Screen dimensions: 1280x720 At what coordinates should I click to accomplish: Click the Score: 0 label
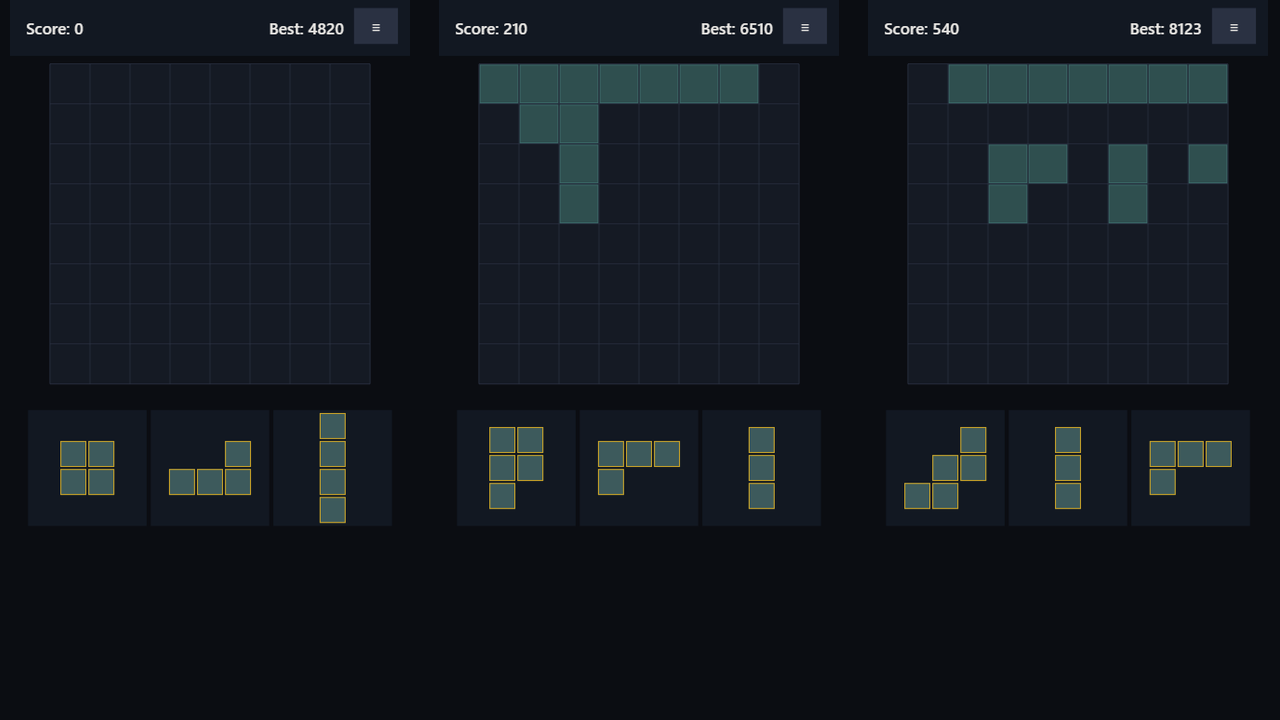pos(55,29)
